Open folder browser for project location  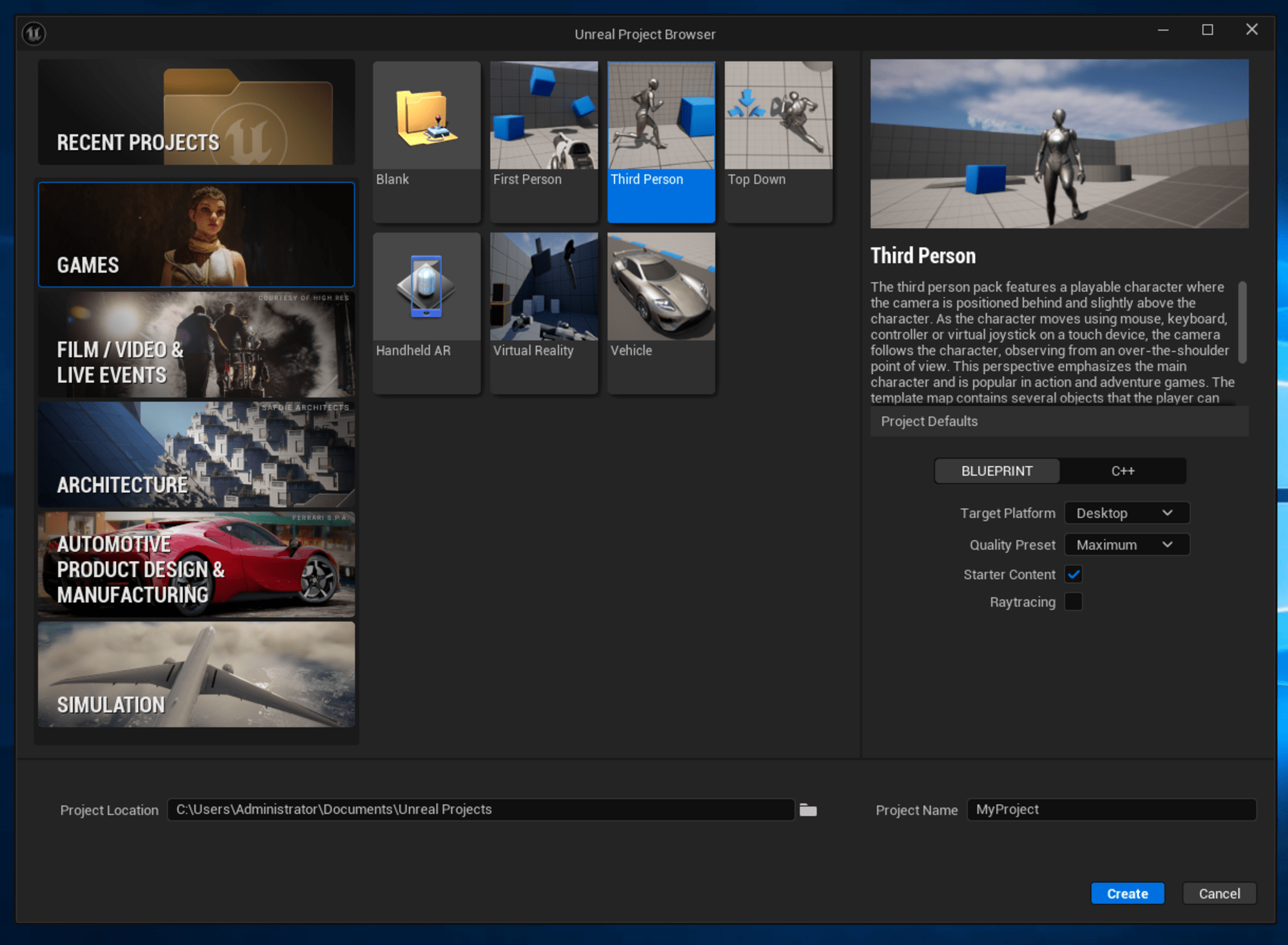click(808, 808)
